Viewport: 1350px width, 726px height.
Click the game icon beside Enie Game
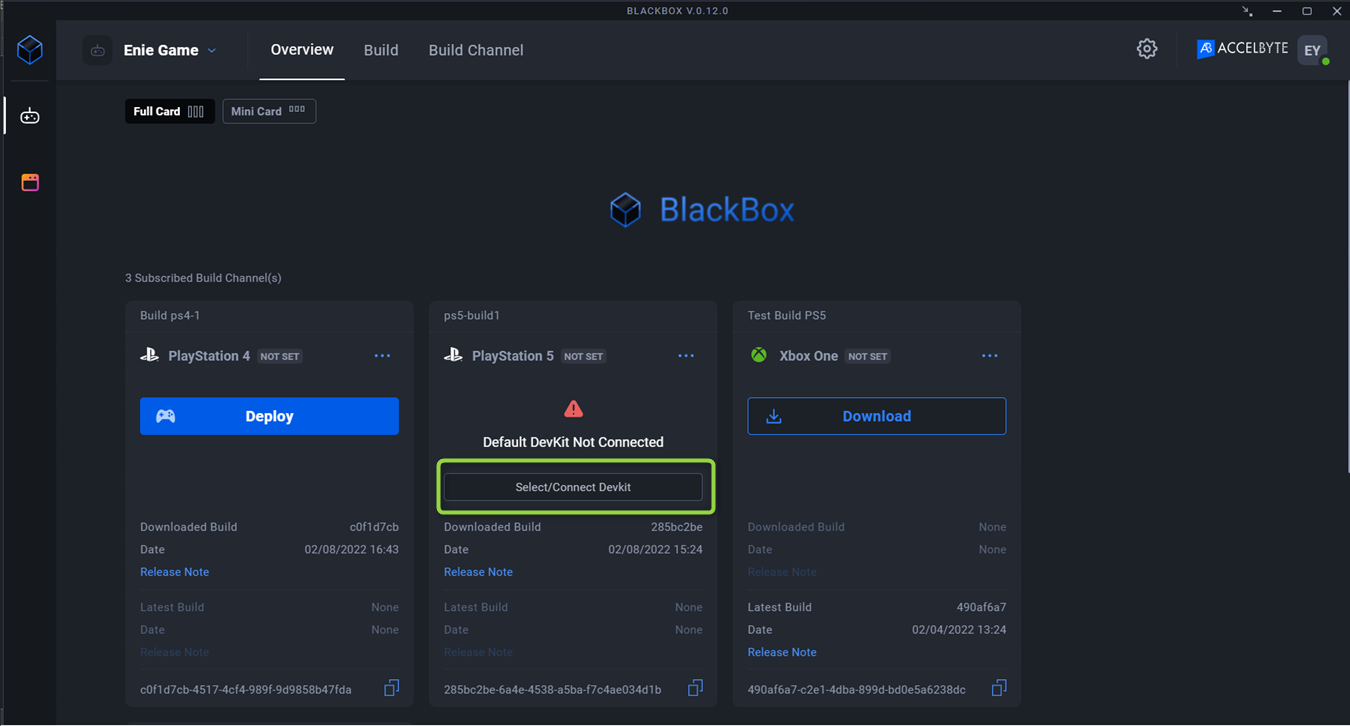point(97,50)
